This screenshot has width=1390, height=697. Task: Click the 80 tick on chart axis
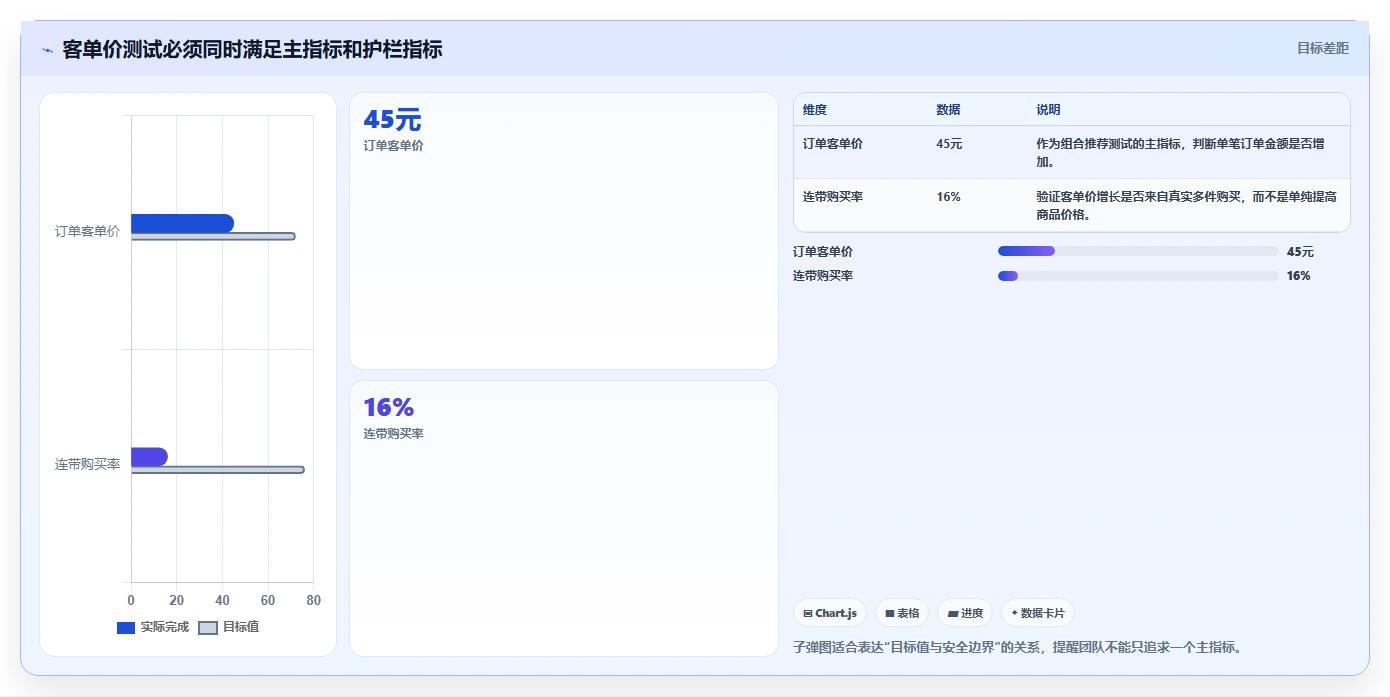tap(313, 600)
